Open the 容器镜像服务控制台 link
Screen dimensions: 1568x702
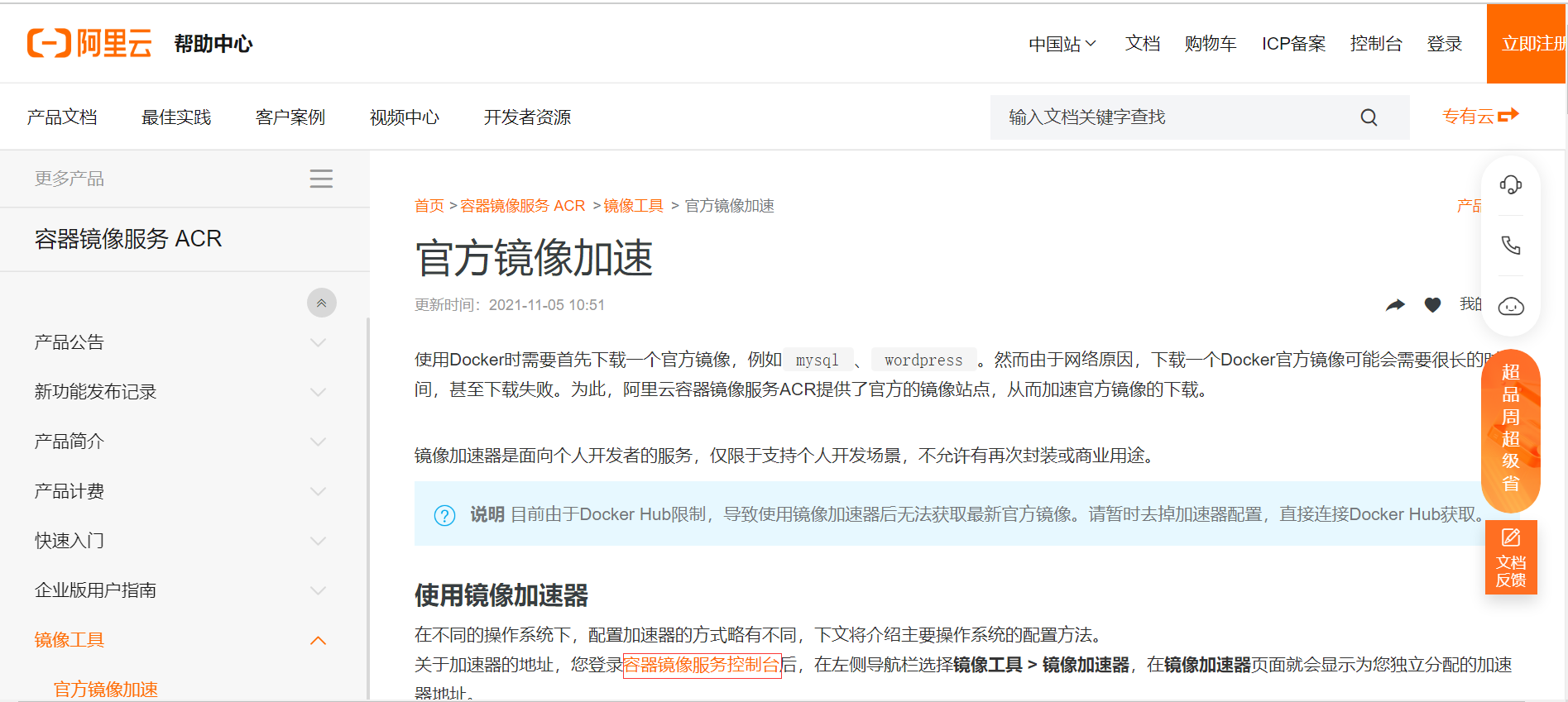(702, 665)
